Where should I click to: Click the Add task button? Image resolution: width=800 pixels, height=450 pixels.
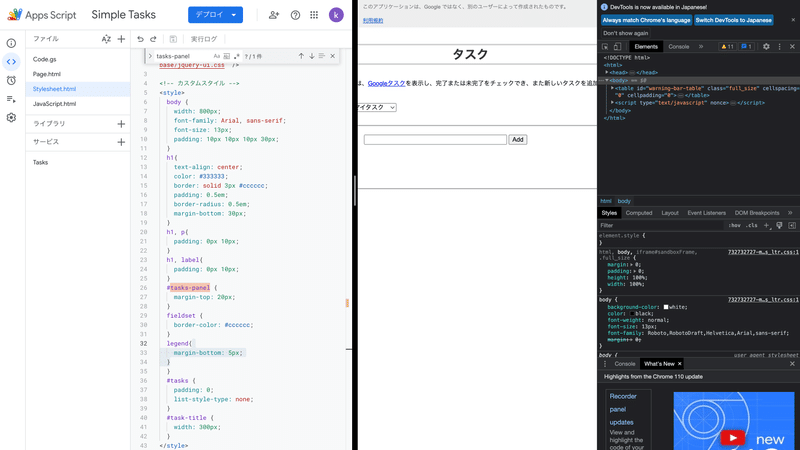coord(517,139)
